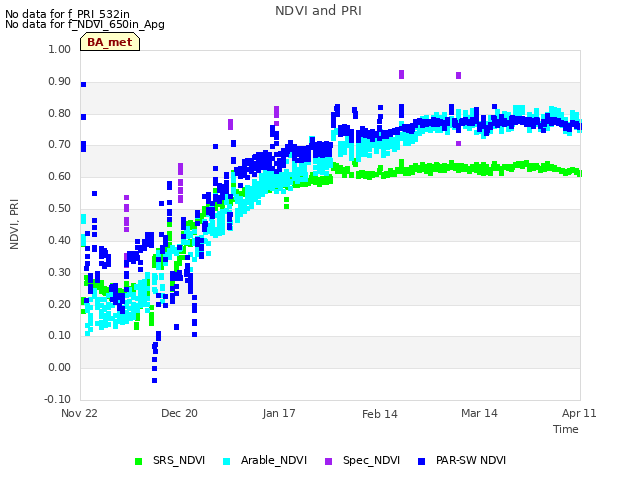This screenshot has height=480, width=640.
Task: Click the 1.00 y-axis tick label
Action: [x=60, y=49]
